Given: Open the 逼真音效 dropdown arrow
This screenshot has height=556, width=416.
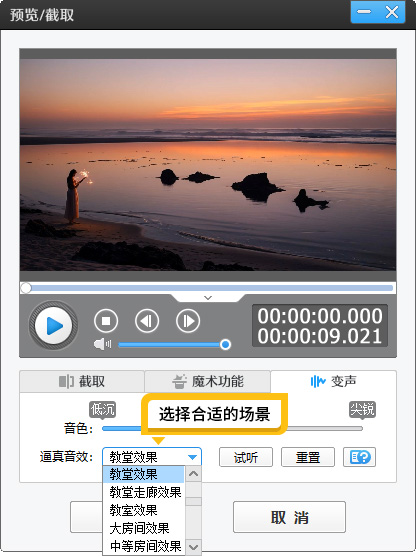Looking at the screenshot, I should pos(193,457).
